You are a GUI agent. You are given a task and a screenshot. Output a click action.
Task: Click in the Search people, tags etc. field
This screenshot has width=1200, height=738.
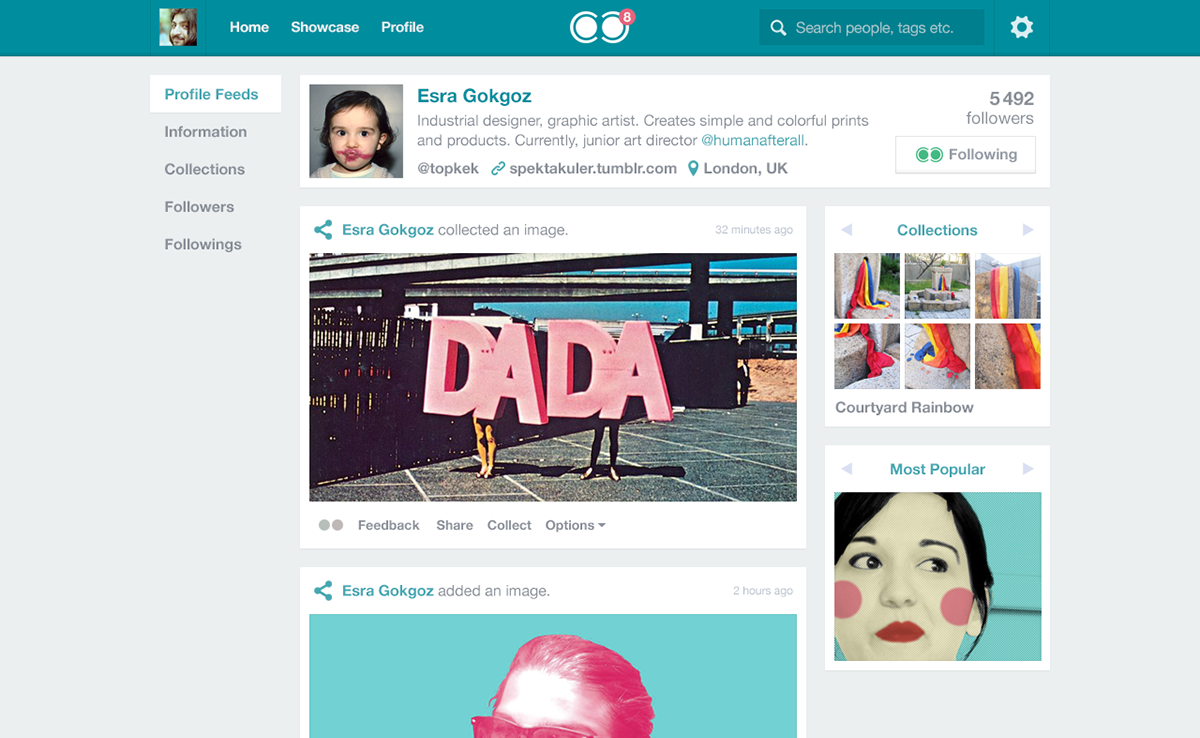pyautogui.click(x=872, y=28)
